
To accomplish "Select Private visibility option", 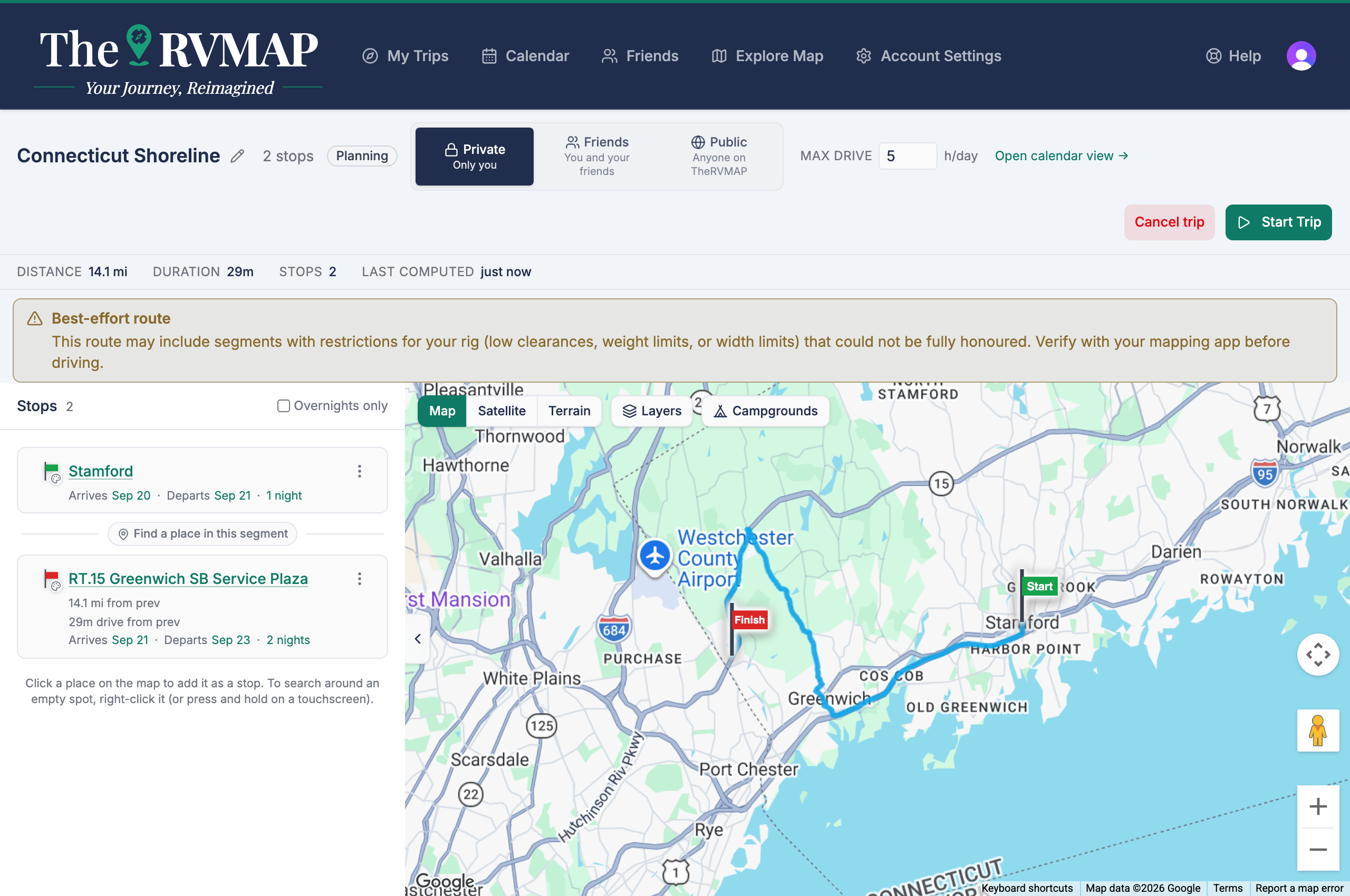I will [474, 156].
